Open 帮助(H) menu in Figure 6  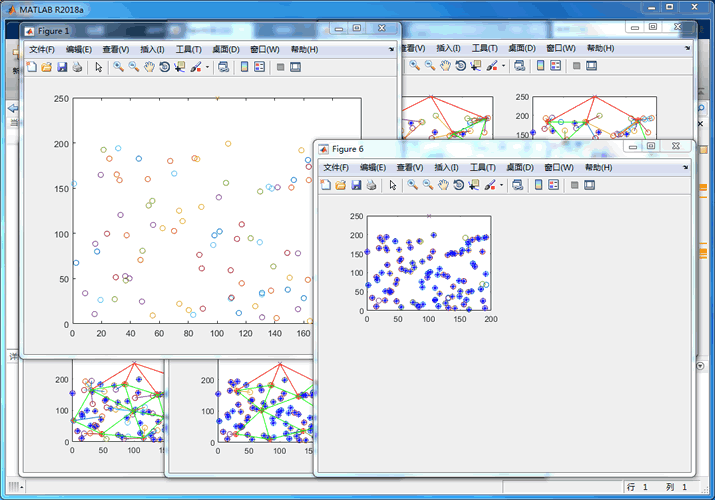pos(598,167)
